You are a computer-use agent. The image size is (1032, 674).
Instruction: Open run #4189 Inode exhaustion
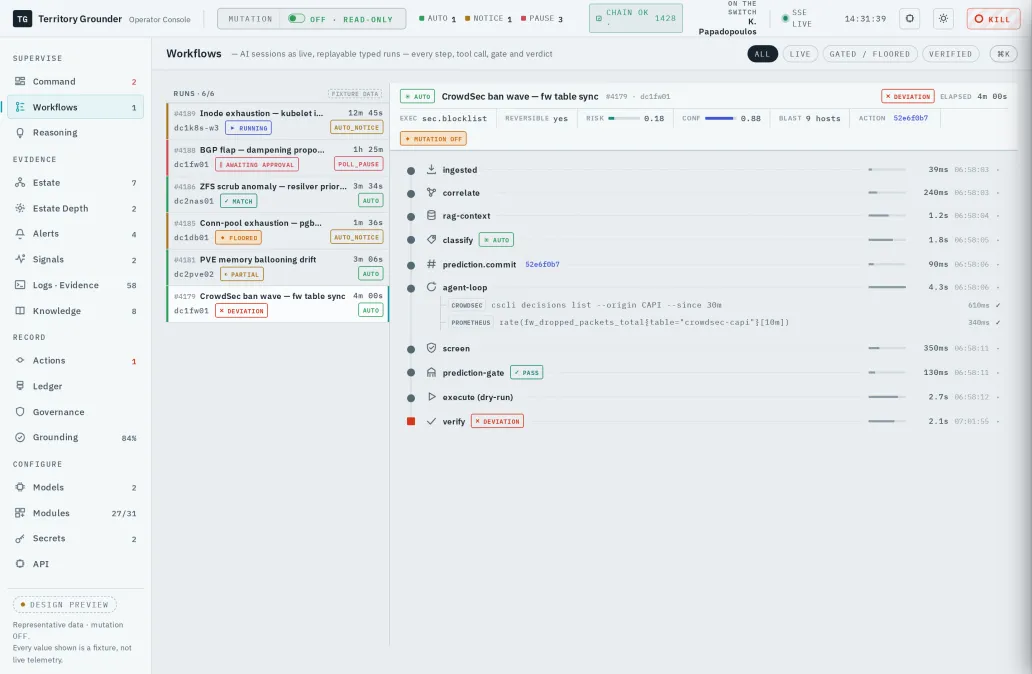tap(278, 120)
